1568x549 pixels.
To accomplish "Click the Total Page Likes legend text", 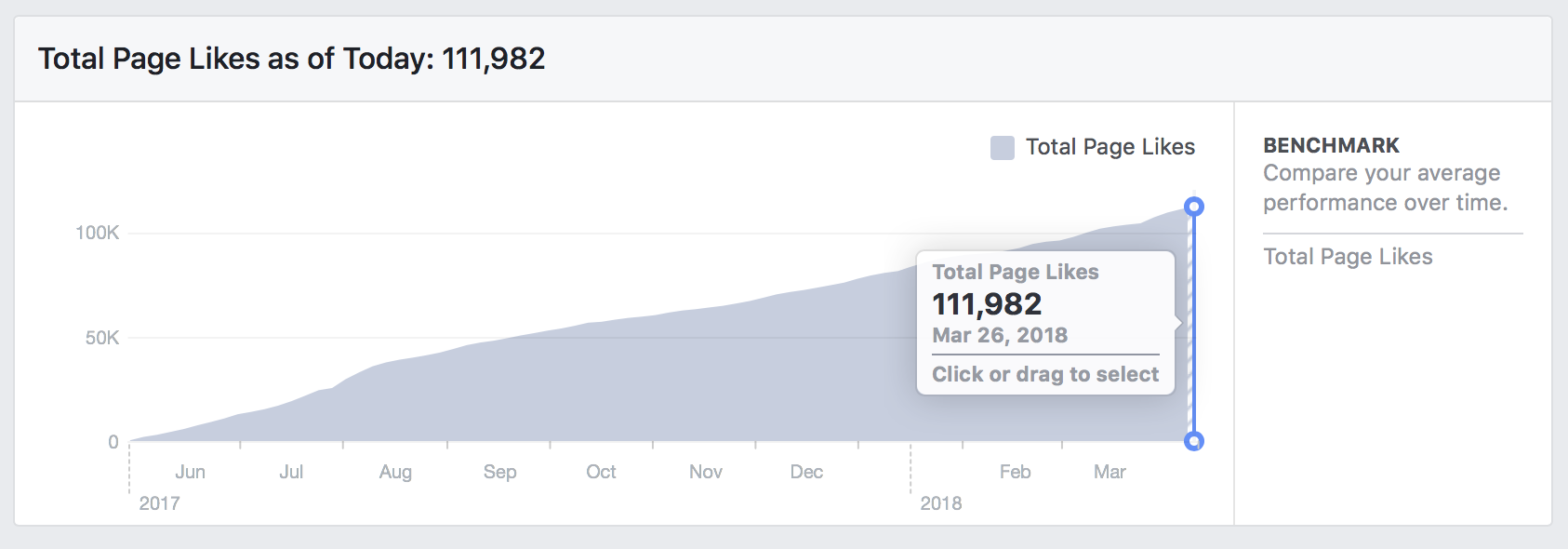I will (1110, 147).
